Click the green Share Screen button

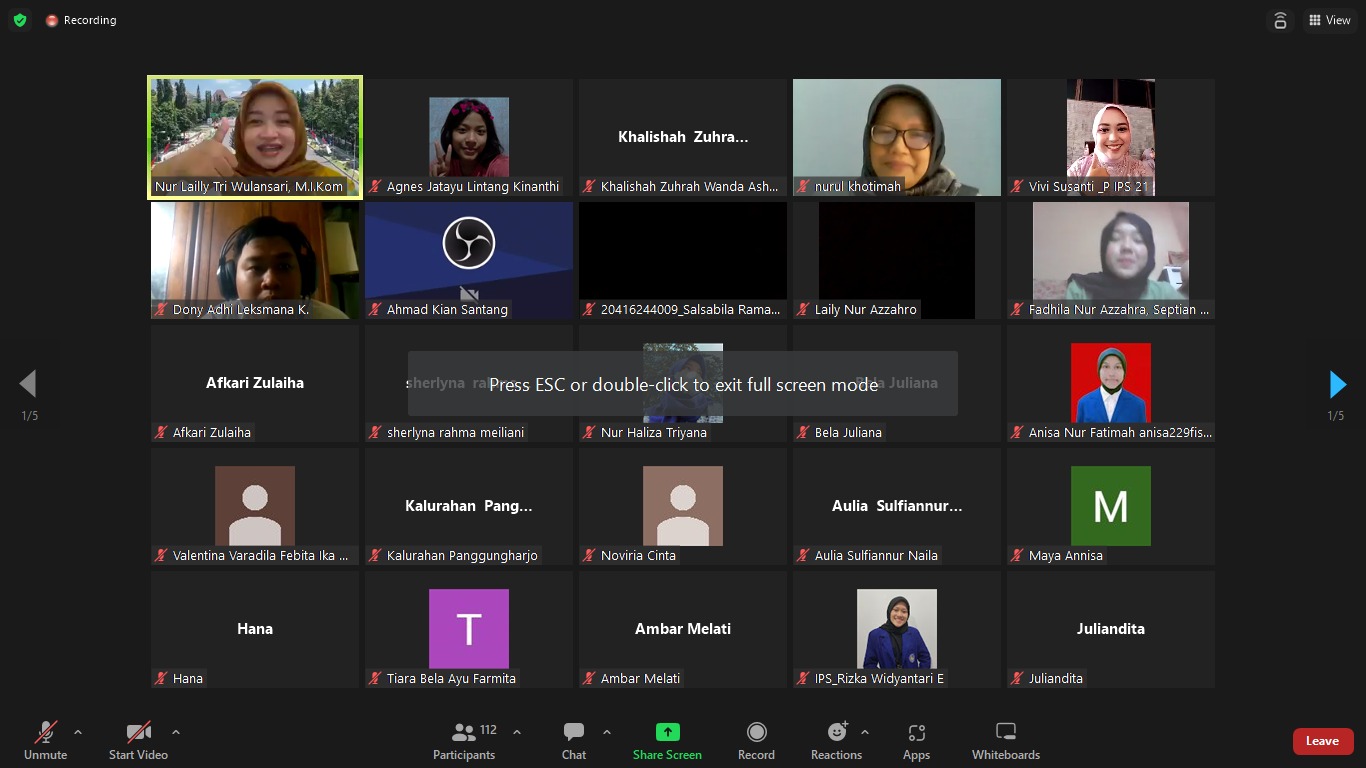(x=667, y=741)
